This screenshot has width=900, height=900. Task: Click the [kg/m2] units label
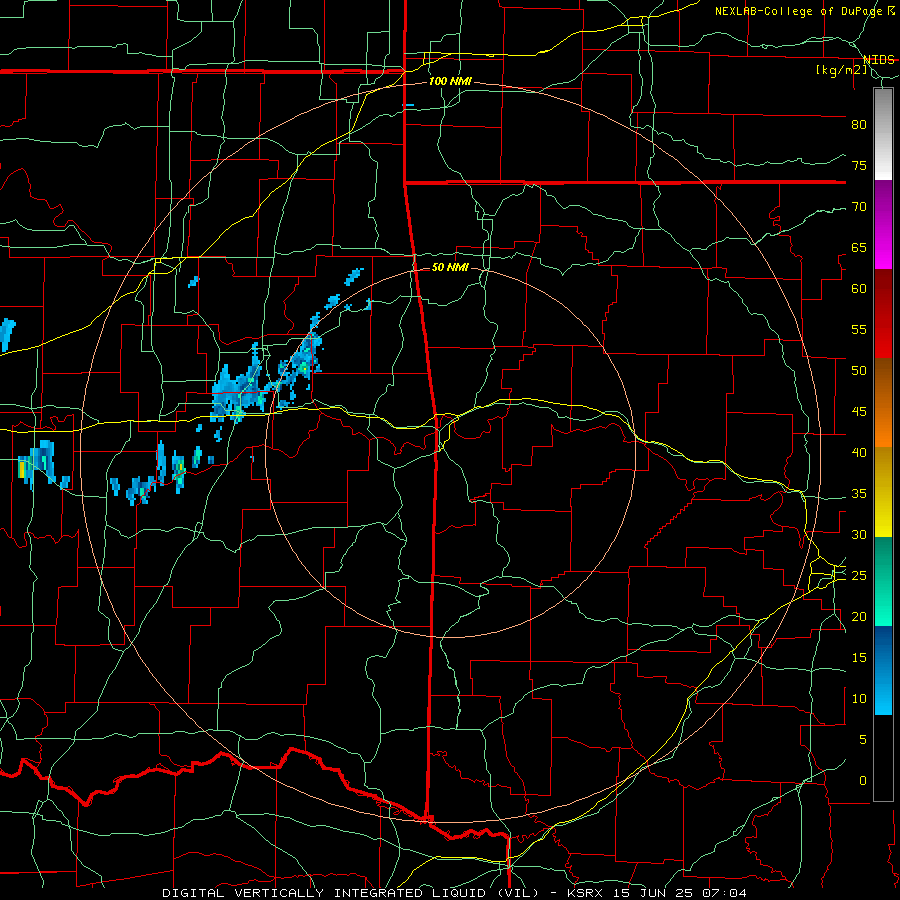[x=841, y=70]
